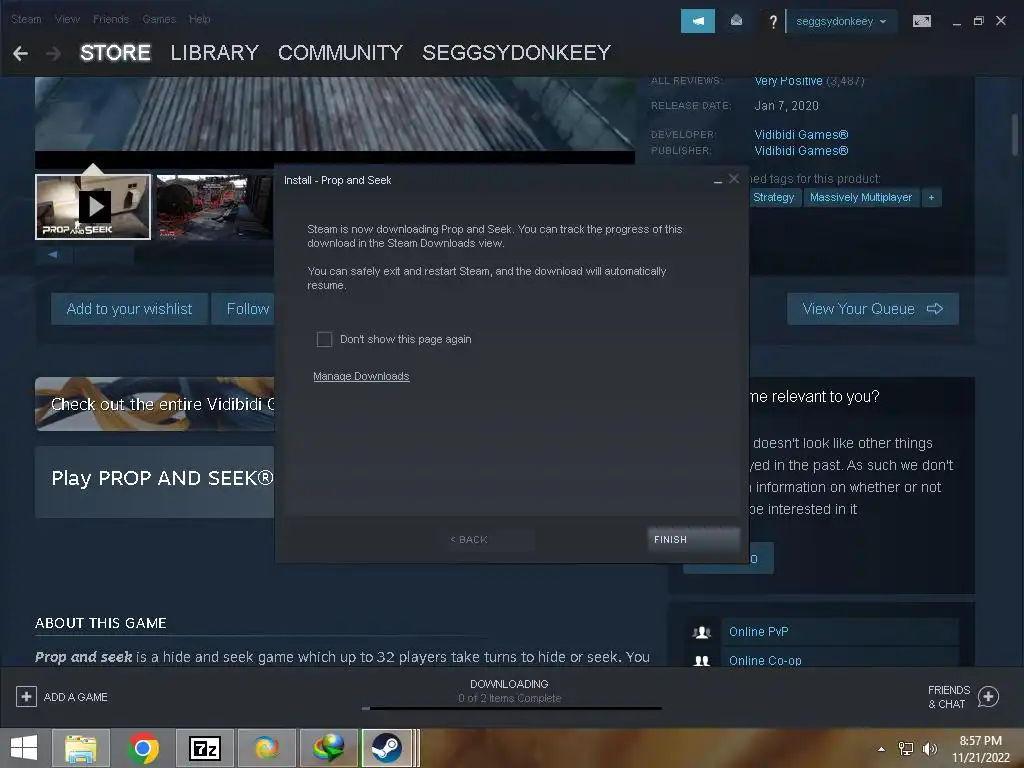Viewport: 1024px width, 768px height.
Task: Open Friends & Chat plus icon
Action: [988, 697]
